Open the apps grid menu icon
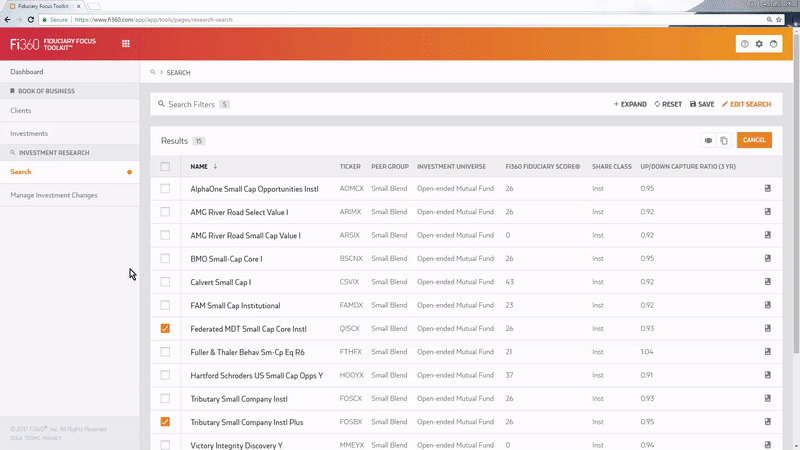The image size is (800, 450). tap(126, 44)
